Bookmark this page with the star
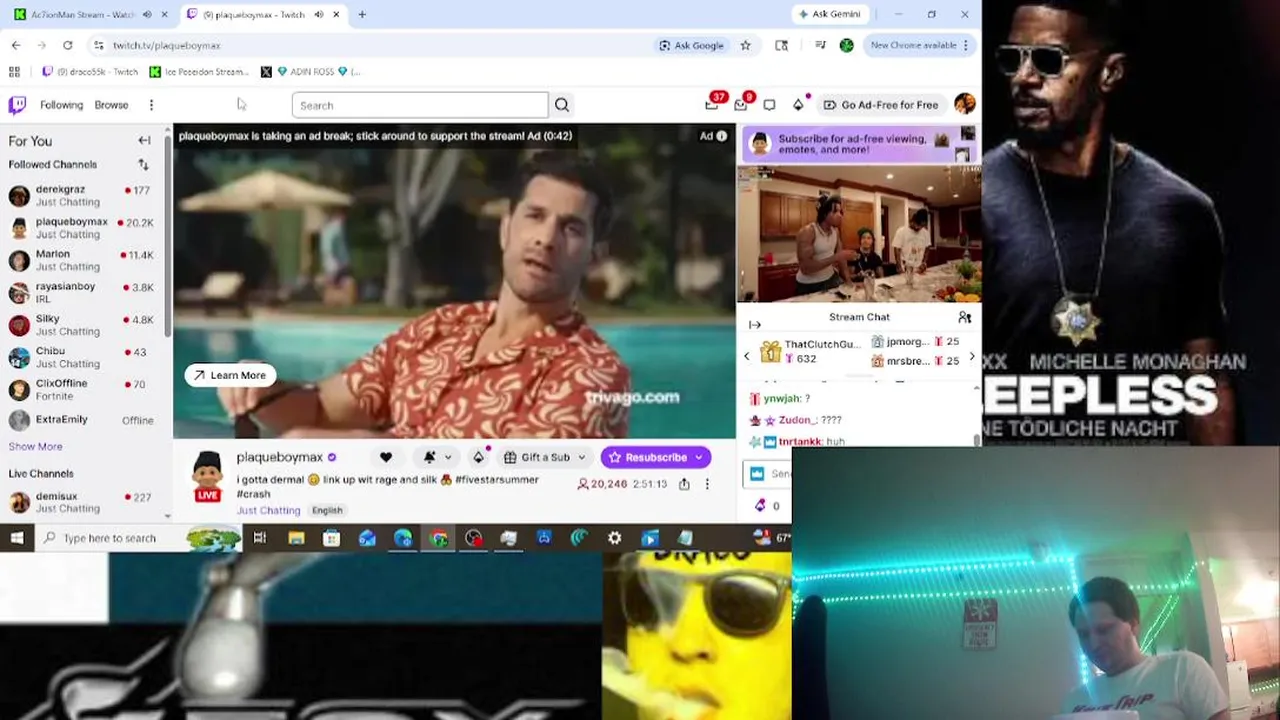Image resolution: width=1280 pixels, height=720 pixels. point(745,45)
